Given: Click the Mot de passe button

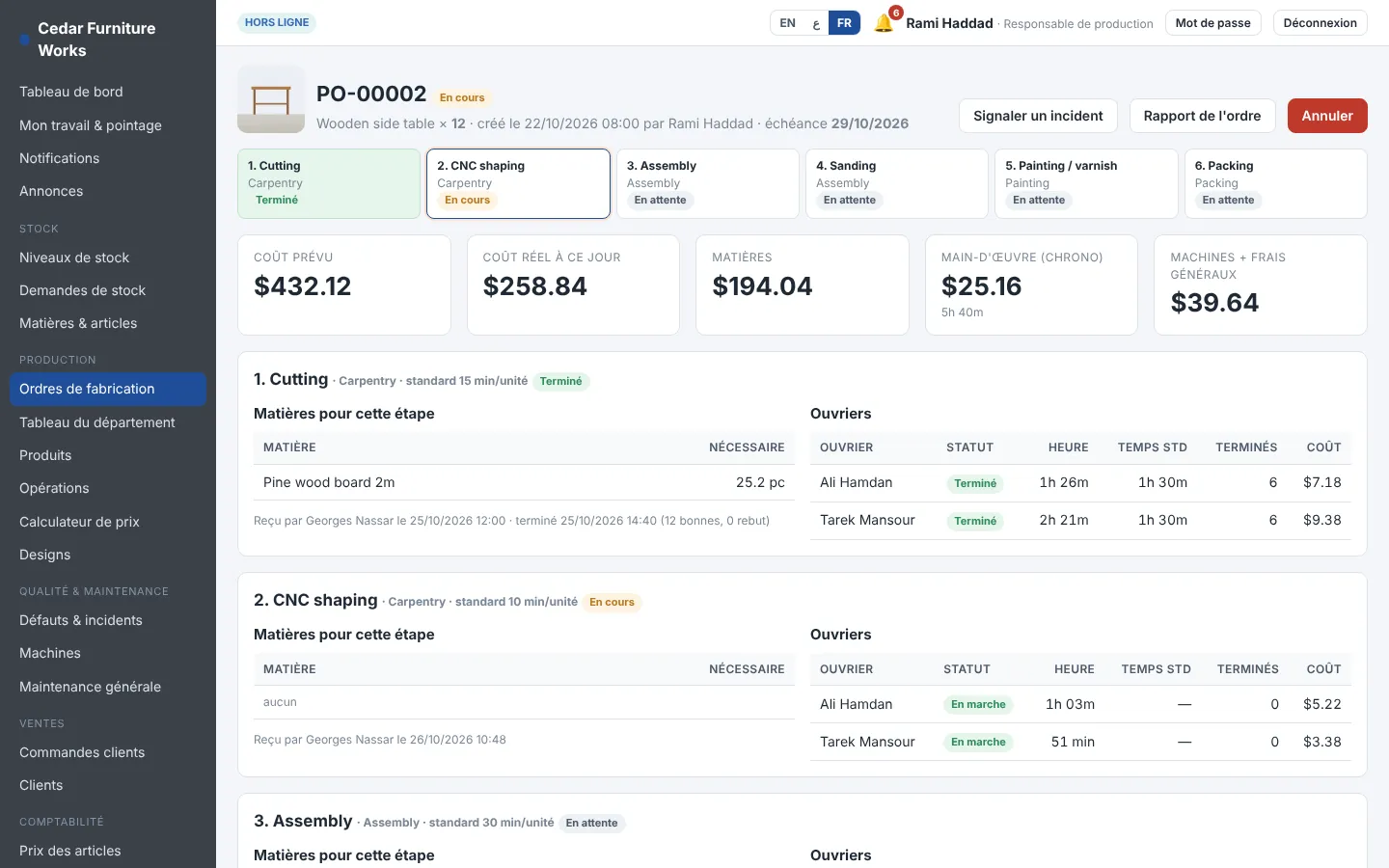Looking at the screenshot, I should (x=1212, y=23).
